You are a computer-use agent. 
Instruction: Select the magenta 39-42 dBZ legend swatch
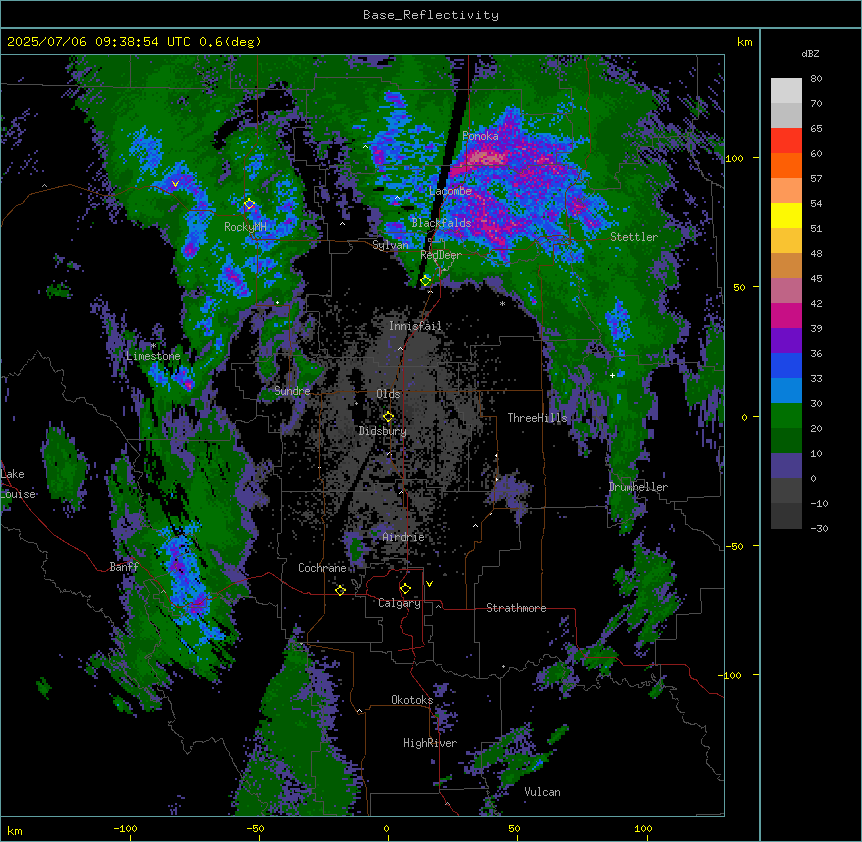tap(786, 315)
